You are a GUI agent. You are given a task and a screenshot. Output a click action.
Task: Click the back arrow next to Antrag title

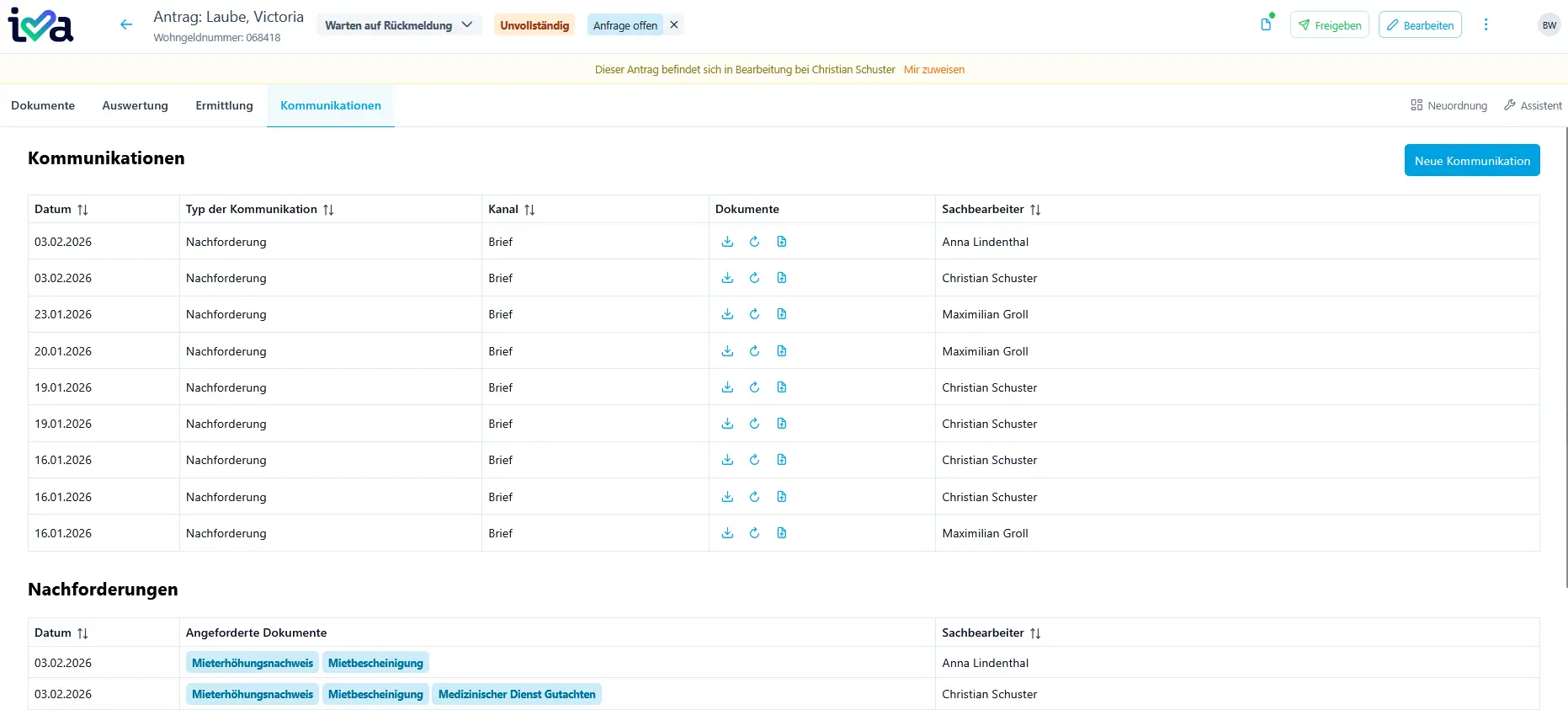[126, 25]
